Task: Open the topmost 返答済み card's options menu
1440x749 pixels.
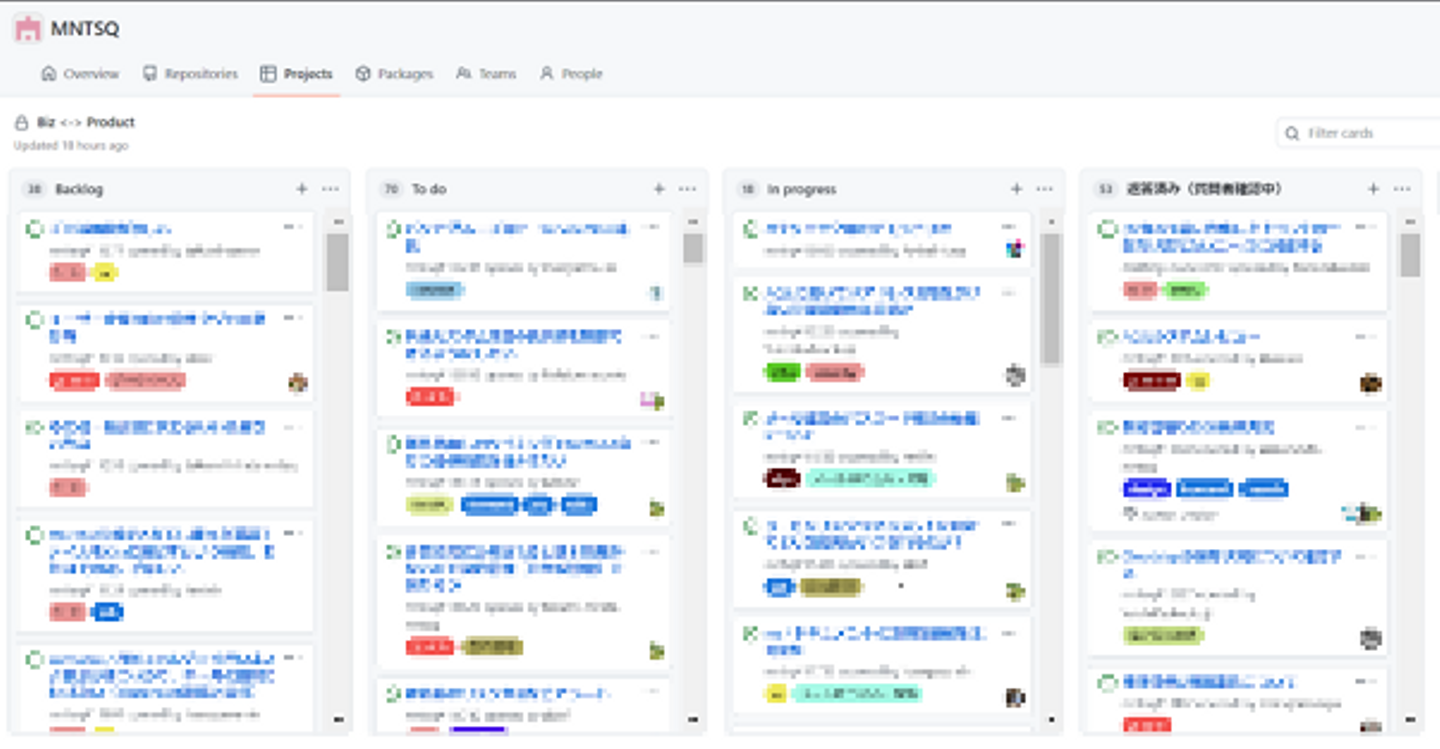Action: 1367,227
